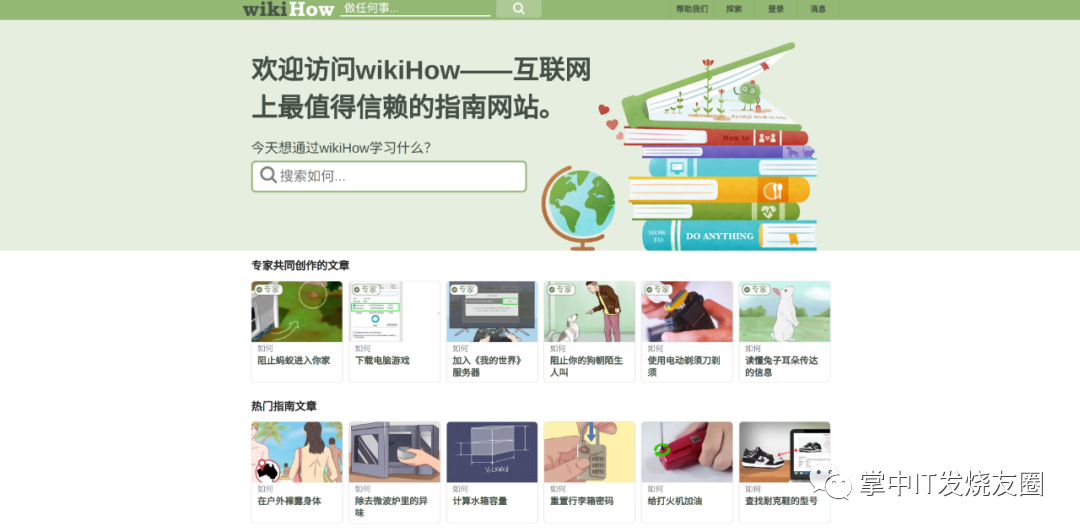Open the 消息 menu
1080x532 pixels.
point(818,9)
